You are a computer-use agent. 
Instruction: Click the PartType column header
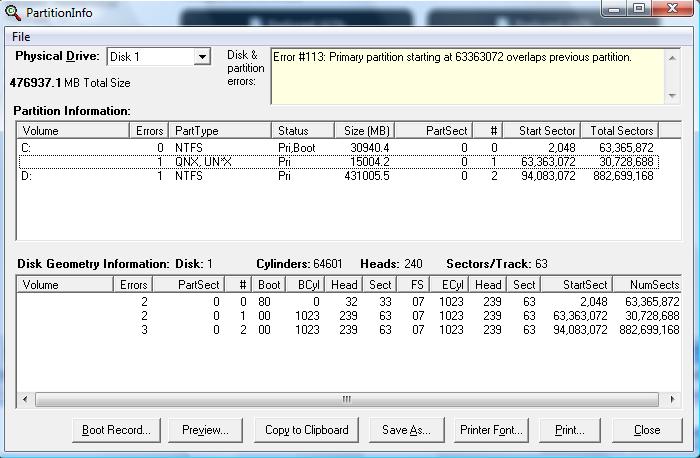(x=220, y=131)
